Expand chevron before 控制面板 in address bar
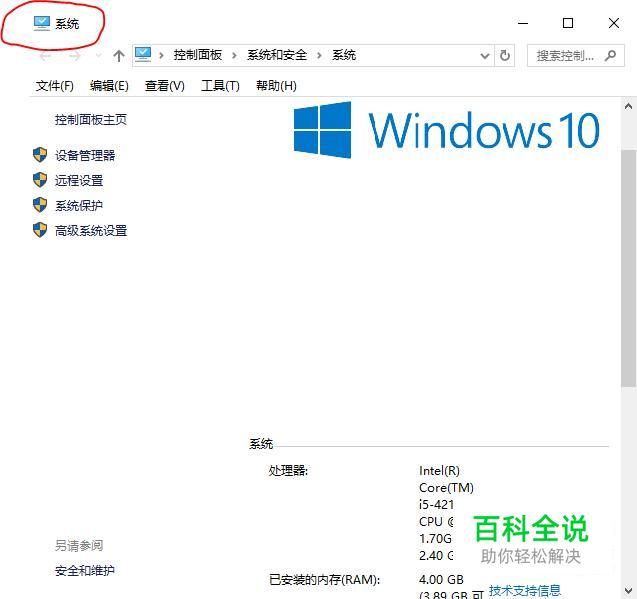The height and width of the screenshot is (599, 637). point(161,55)
